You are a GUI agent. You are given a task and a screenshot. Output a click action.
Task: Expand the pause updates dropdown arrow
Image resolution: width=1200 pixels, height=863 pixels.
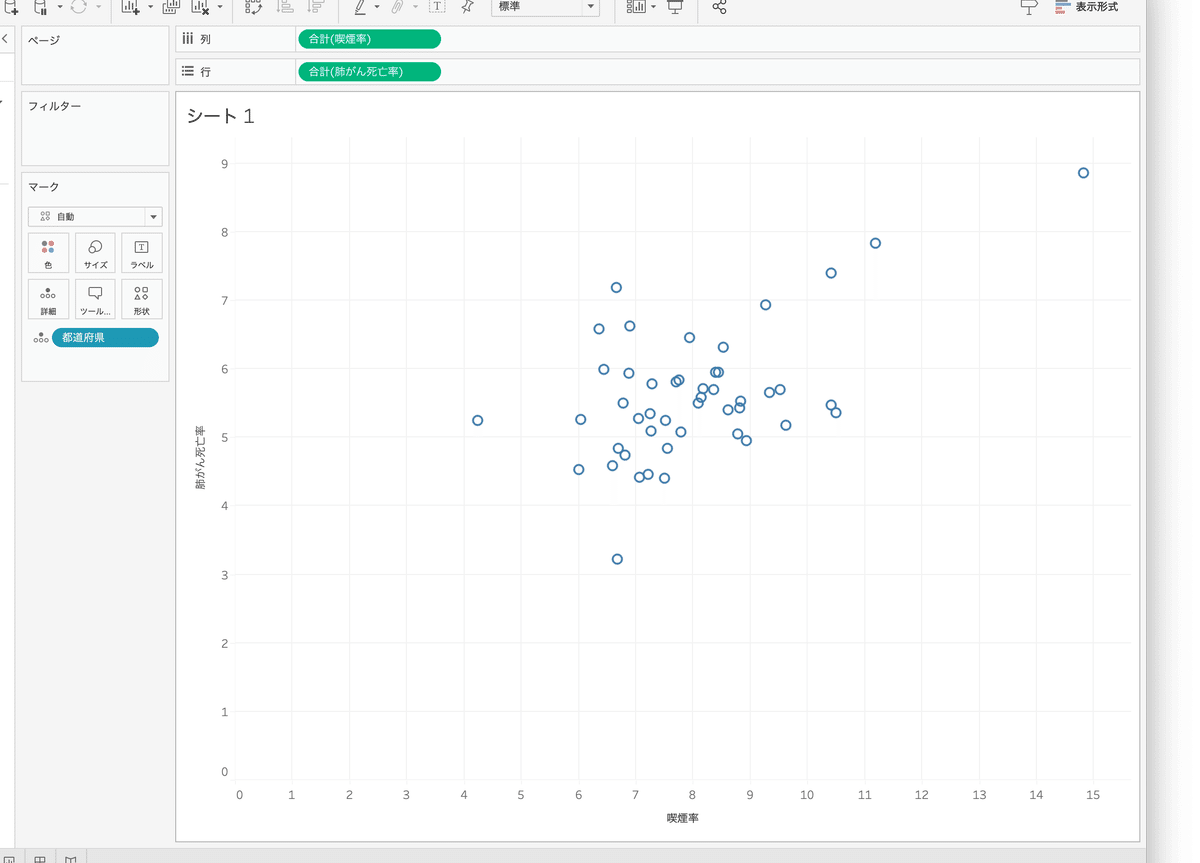click(x=60, y=8)
